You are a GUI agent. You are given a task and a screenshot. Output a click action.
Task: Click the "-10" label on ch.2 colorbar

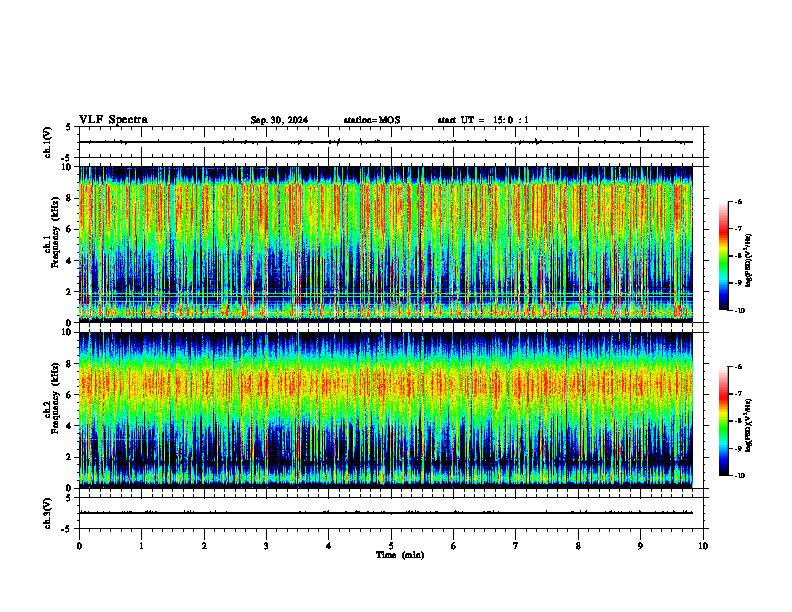[739, 476]
